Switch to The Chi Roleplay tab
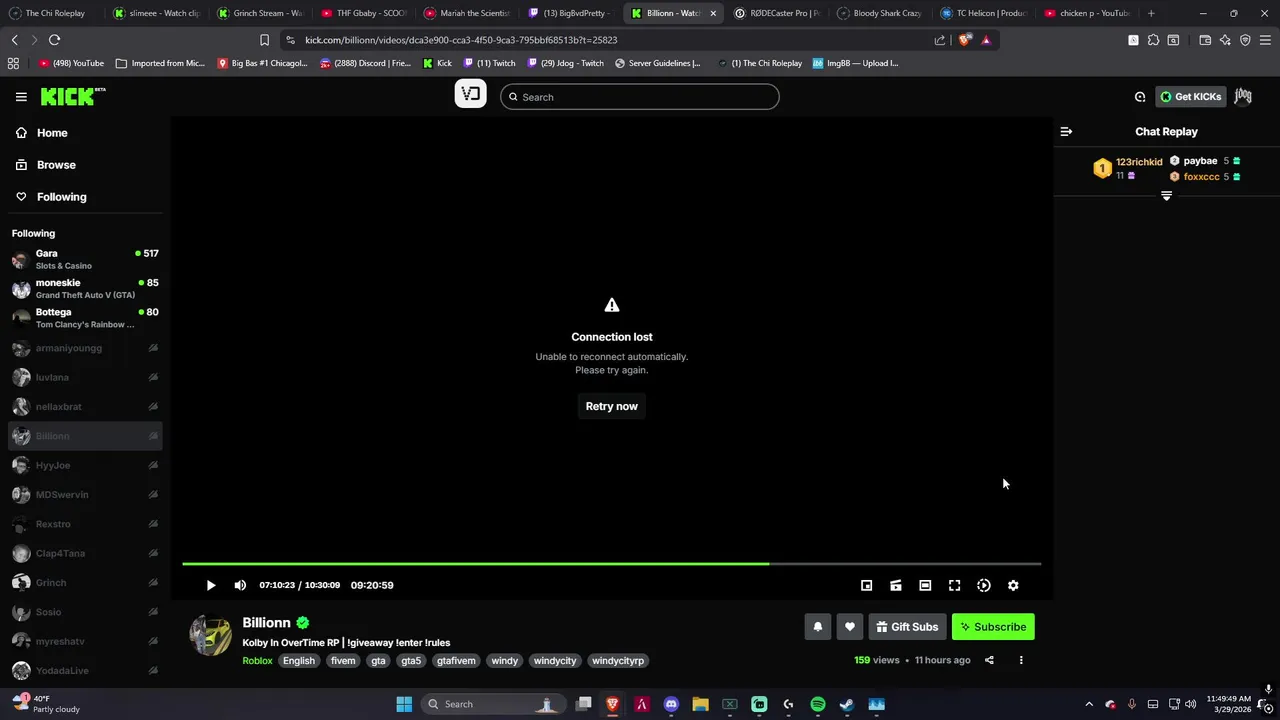This screenshot has width=1280, height=720. click(51, 13)
